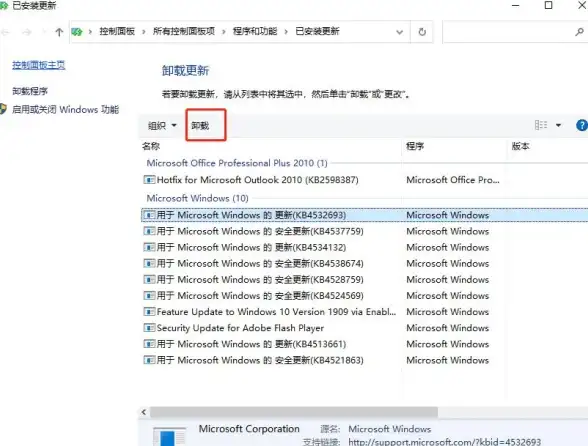Select Security Update for Adobe Flash Player
The width and height of the screenshot is (588, 446).
click(240, 328)
